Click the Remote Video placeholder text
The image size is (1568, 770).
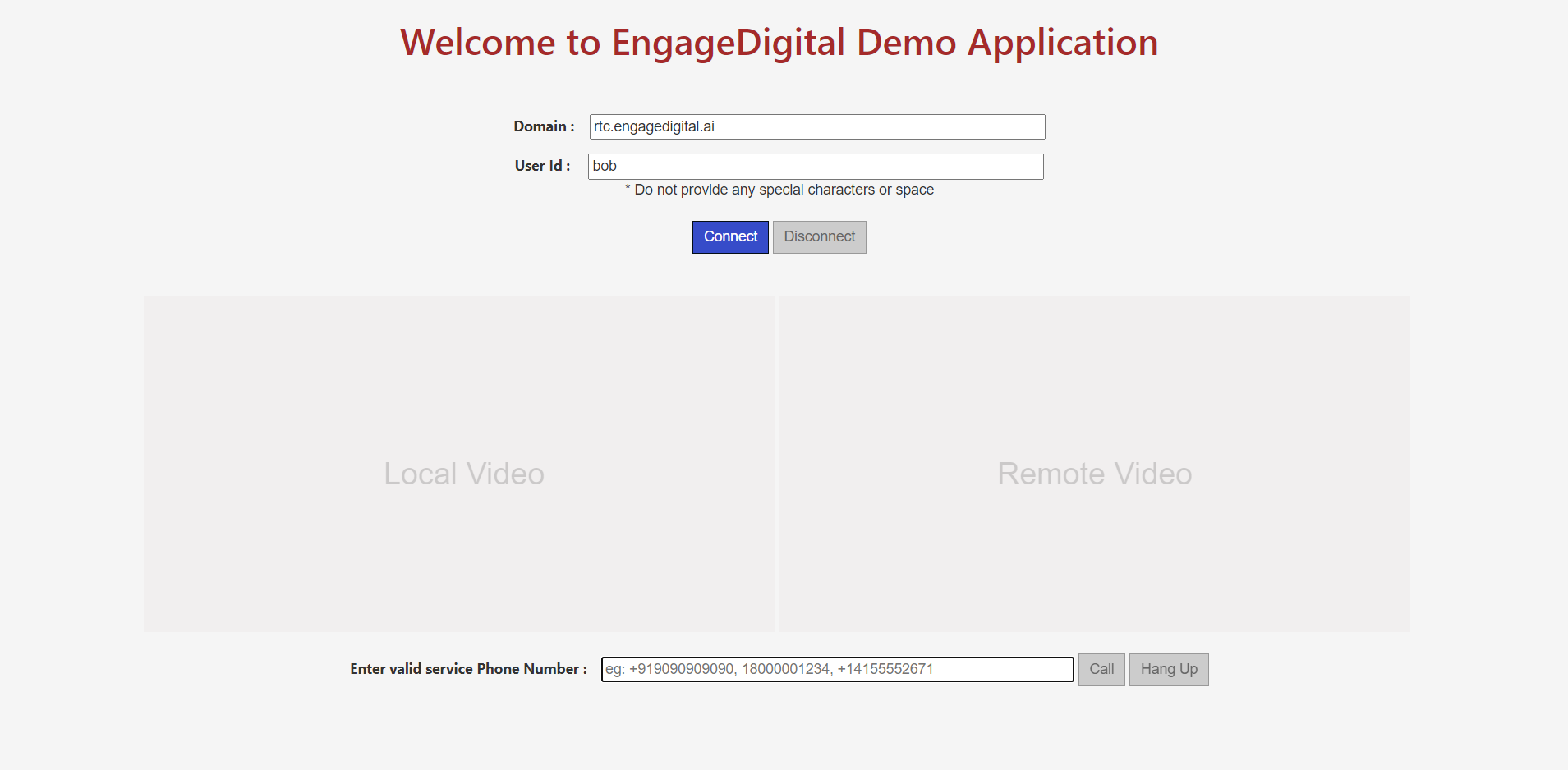coord(1094,473)
